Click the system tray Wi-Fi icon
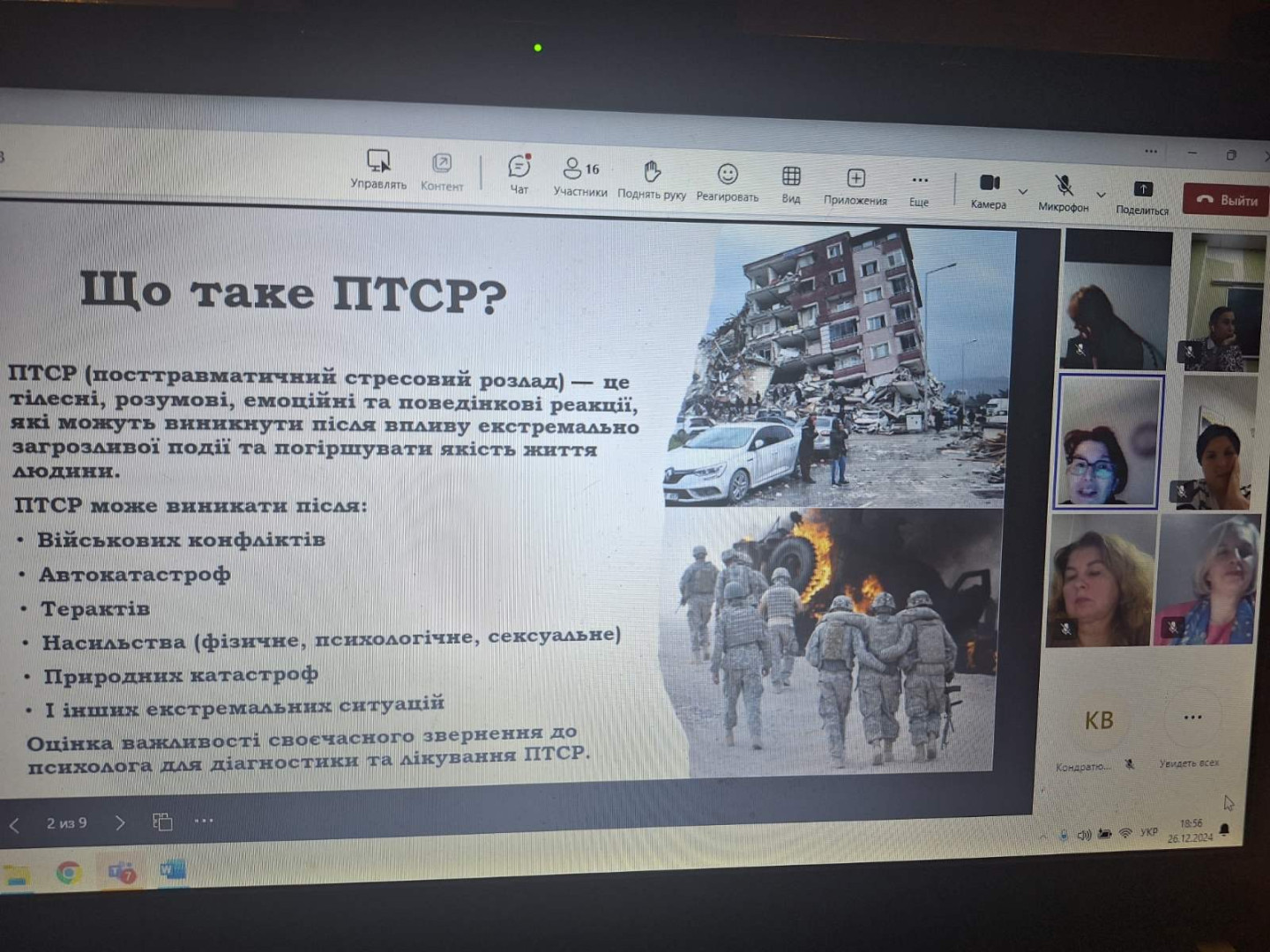1270x952 pixels. point(1125,833)
